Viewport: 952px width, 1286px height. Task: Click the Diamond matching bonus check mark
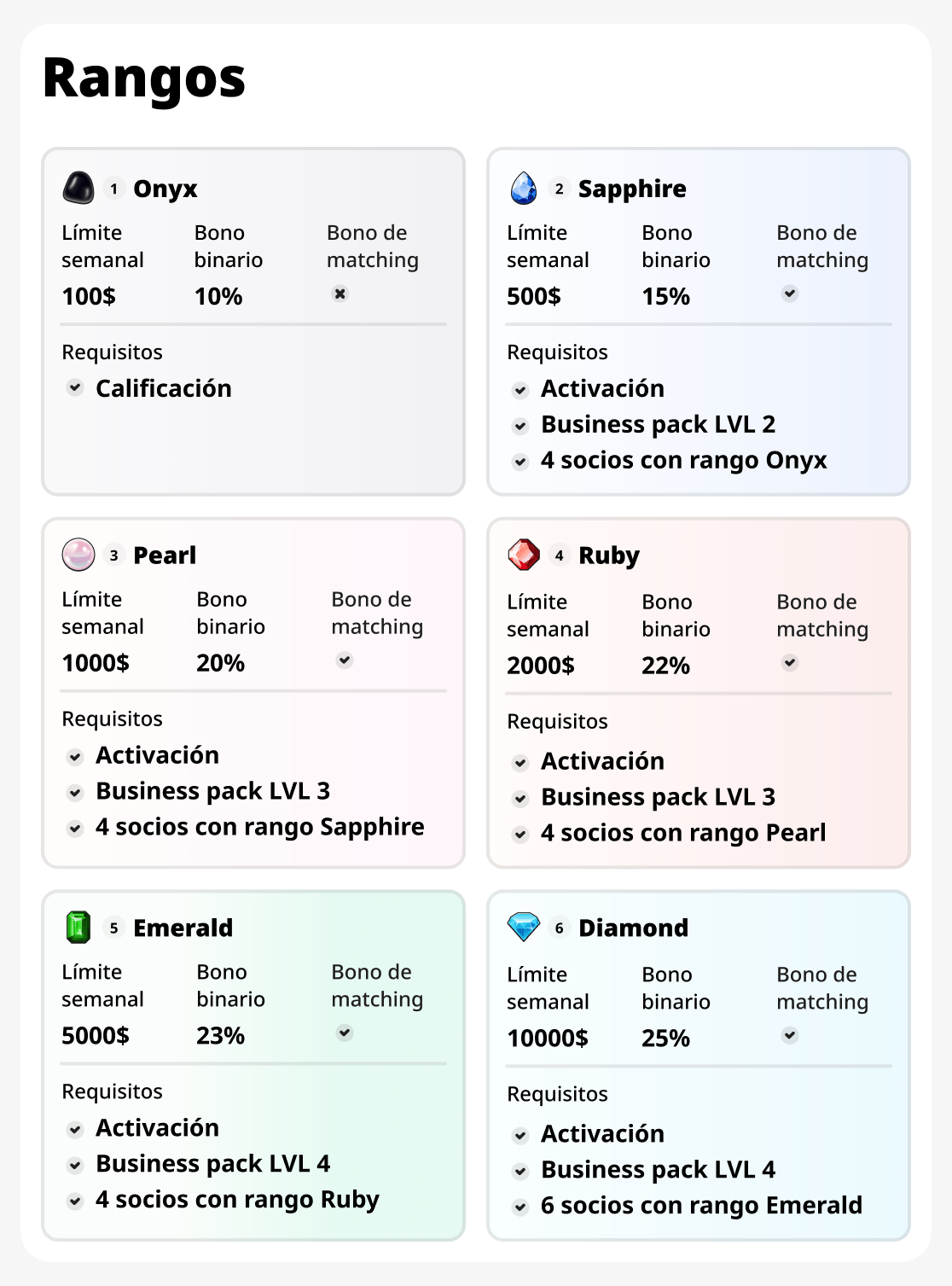tap(790, 1035)
